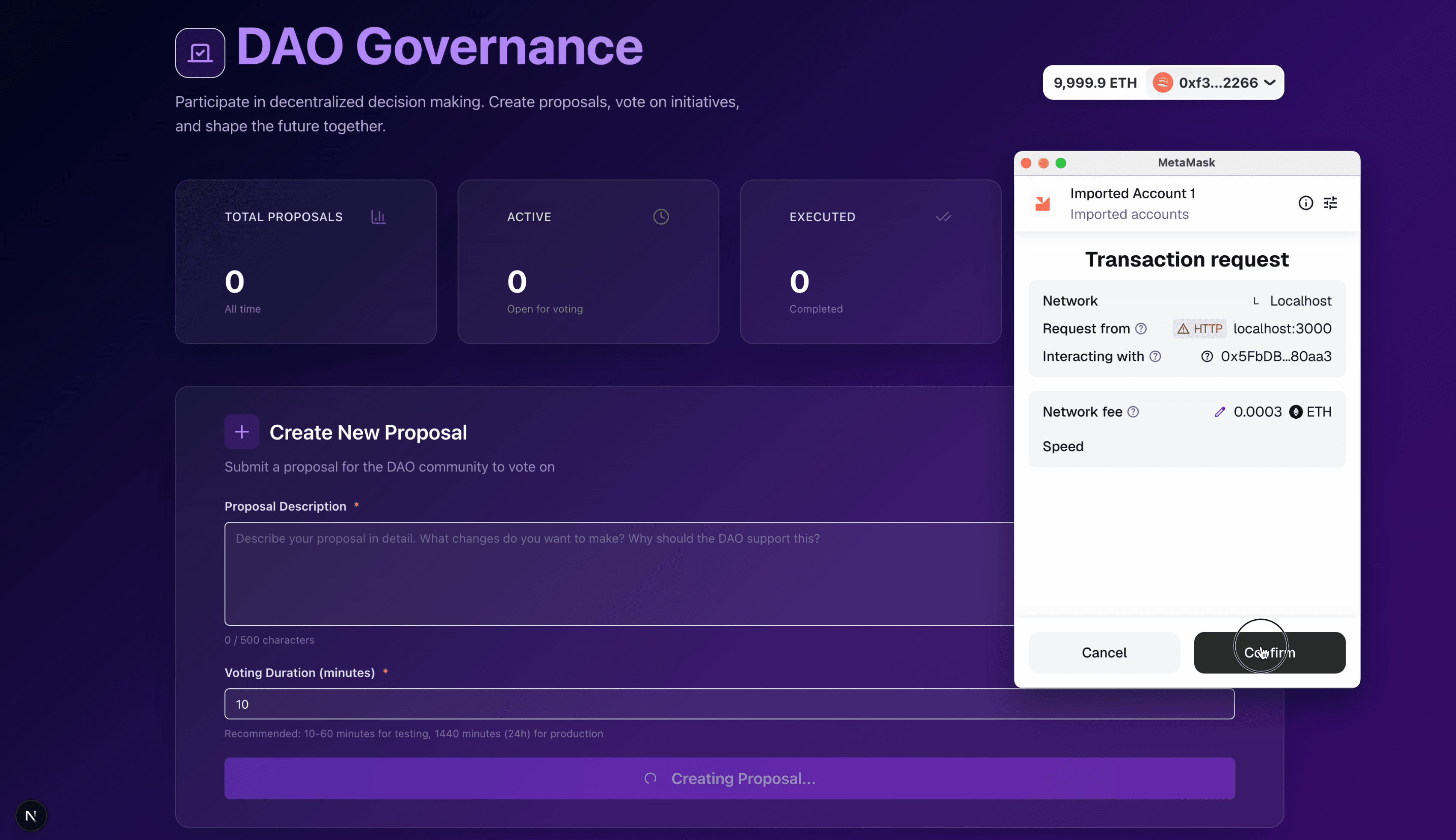Click the double-check icon on Executed card
1456x840 pixels.
tap(943, 216)
